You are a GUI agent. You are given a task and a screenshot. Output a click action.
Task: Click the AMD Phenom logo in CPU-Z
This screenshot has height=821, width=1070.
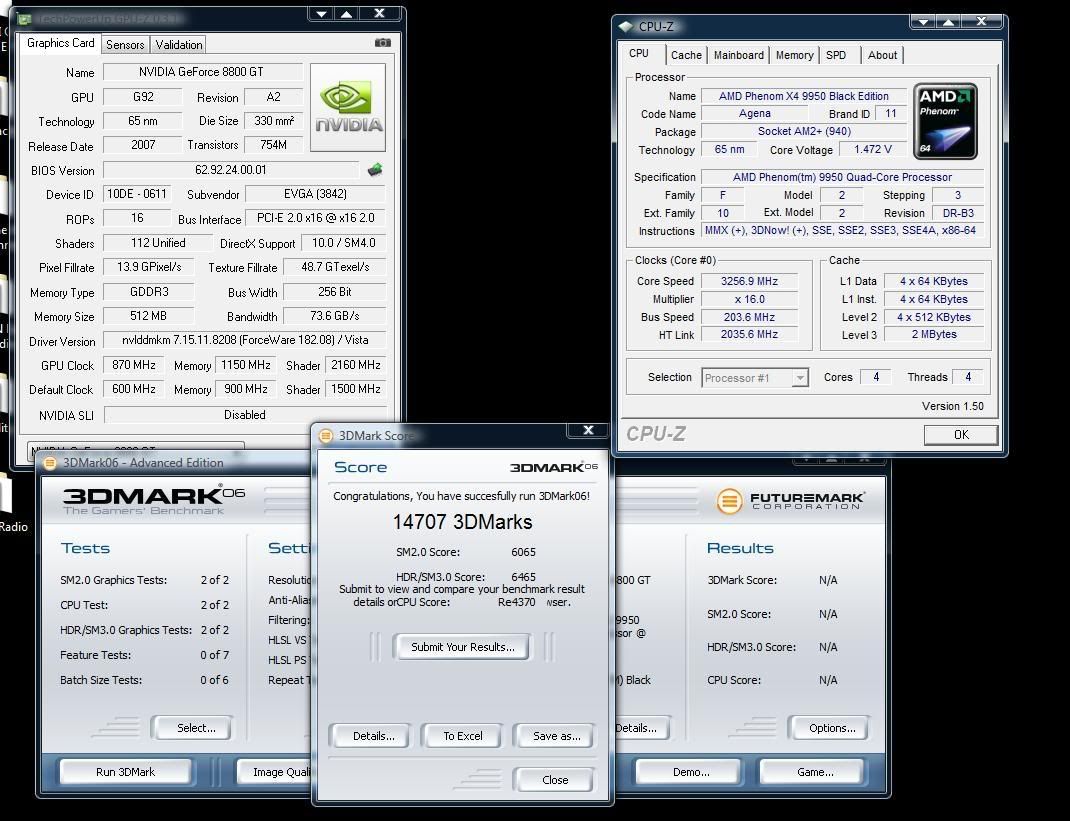click(945, 121)
